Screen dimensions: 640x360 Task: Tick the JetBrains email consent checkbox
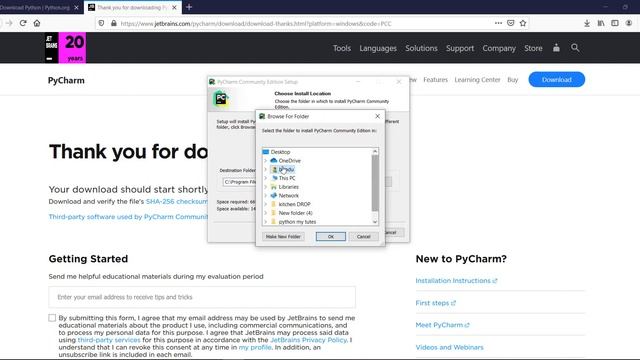(52, 318)
